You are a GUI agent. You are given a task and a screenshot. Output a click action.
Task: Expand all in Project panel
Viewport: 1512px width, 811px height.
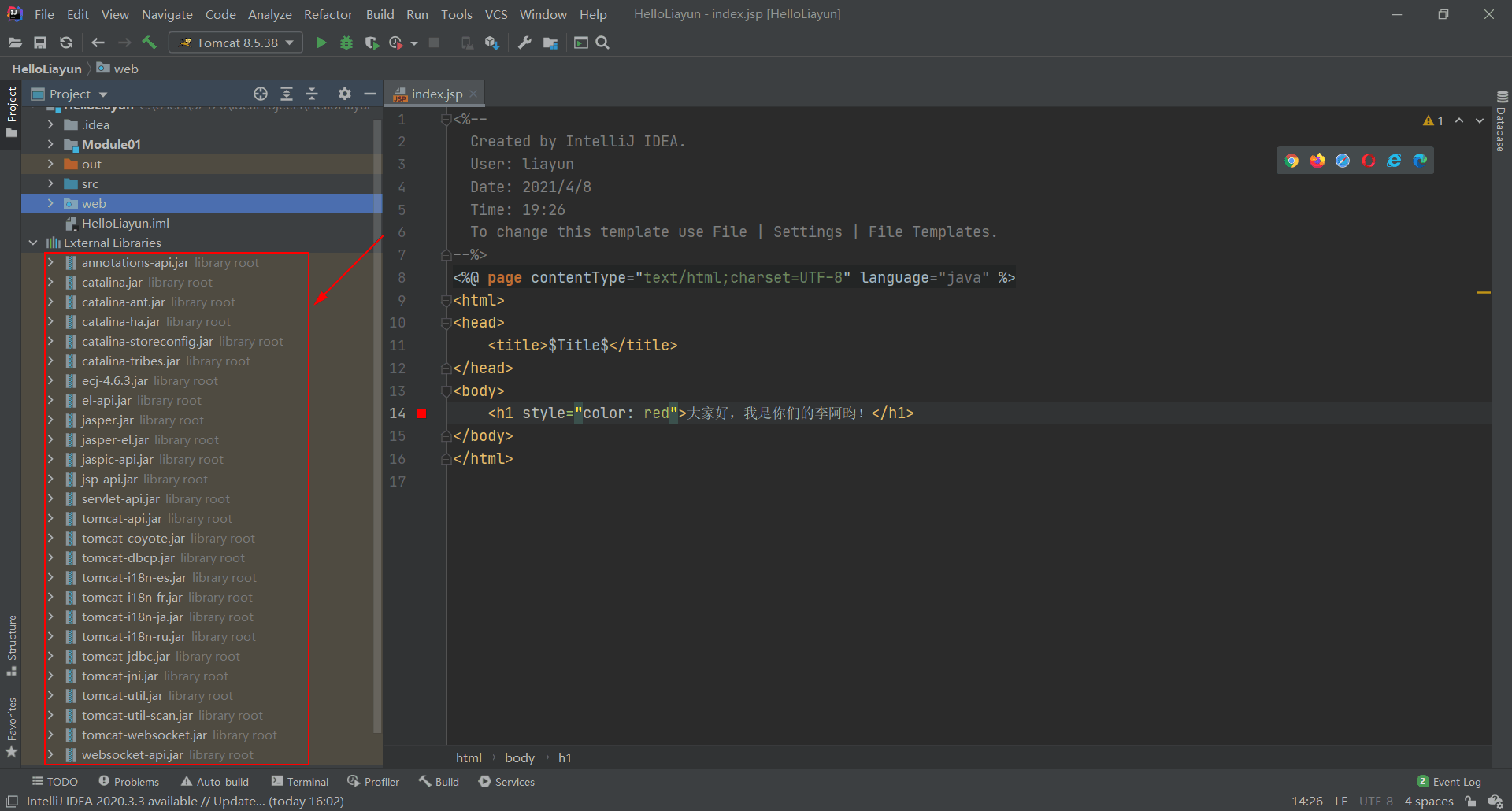pyautogui.click(x=287, y=94)
